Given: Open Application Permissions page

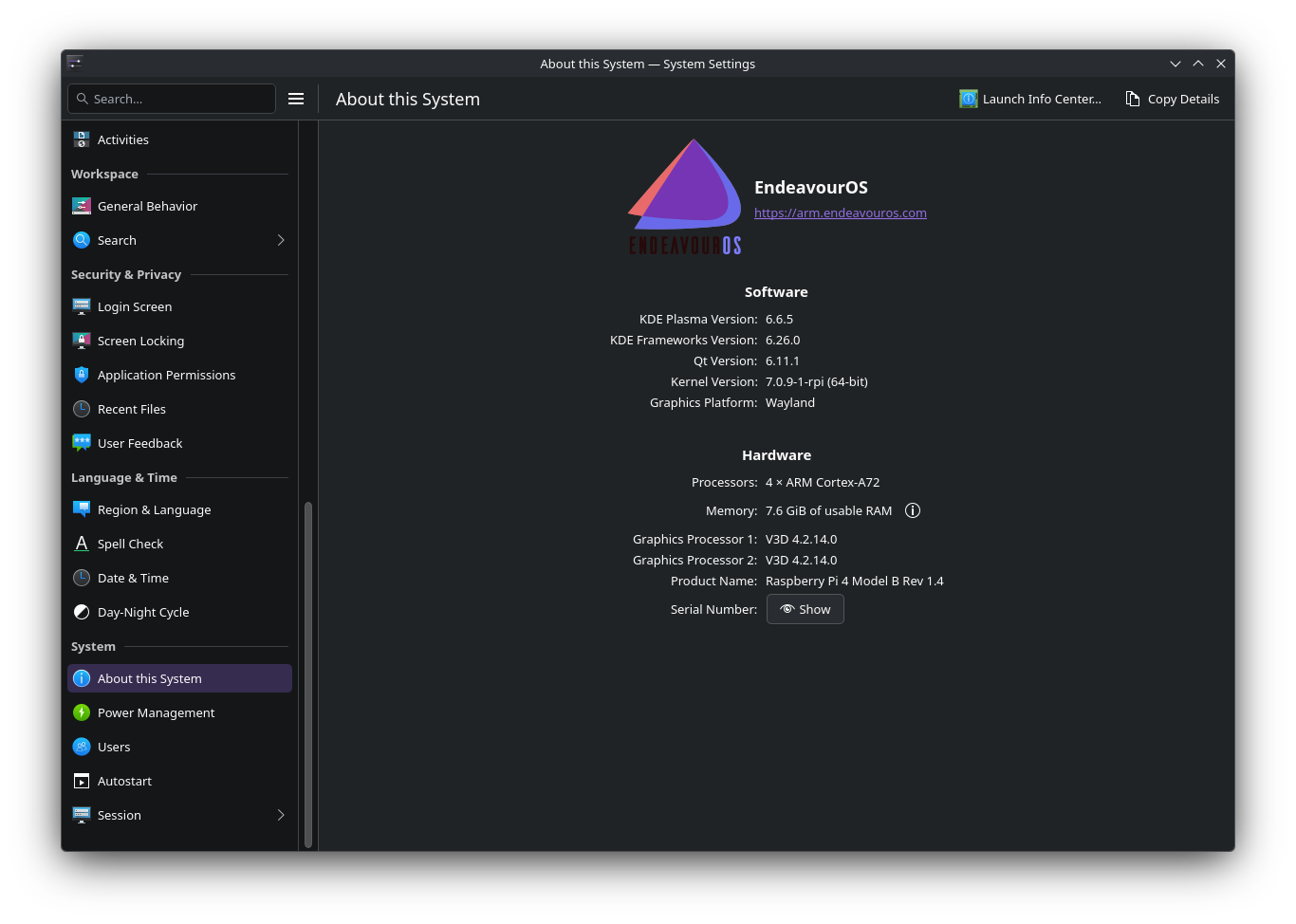Looking at the screenshot, I should point(179,375).
